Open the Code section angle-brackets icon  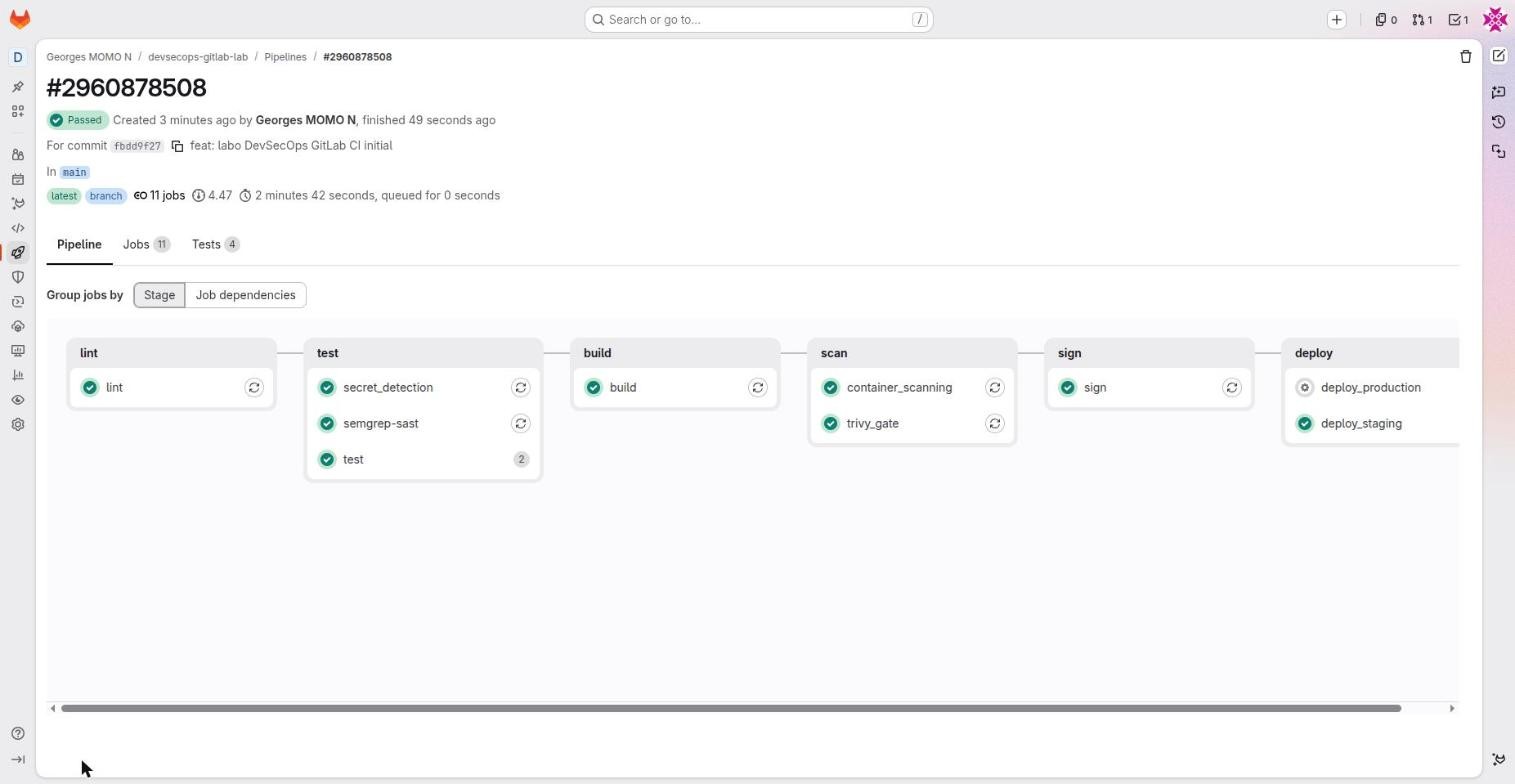[17, 228]
